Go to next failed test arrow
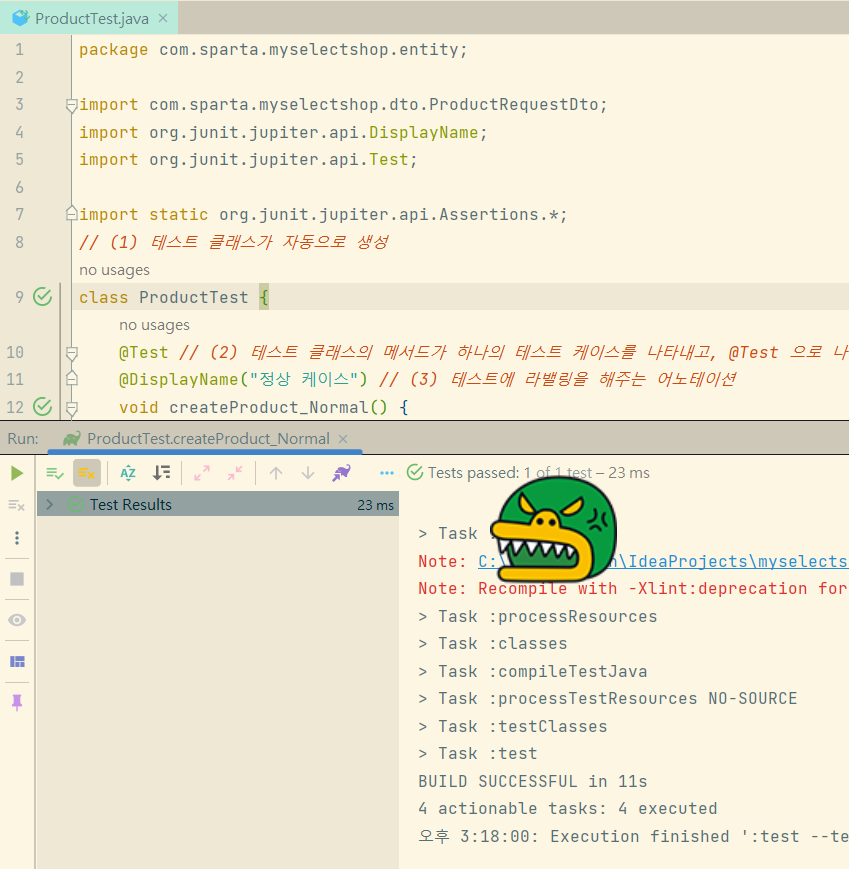This screenshot has height=869, width=849. click(308, 473)
